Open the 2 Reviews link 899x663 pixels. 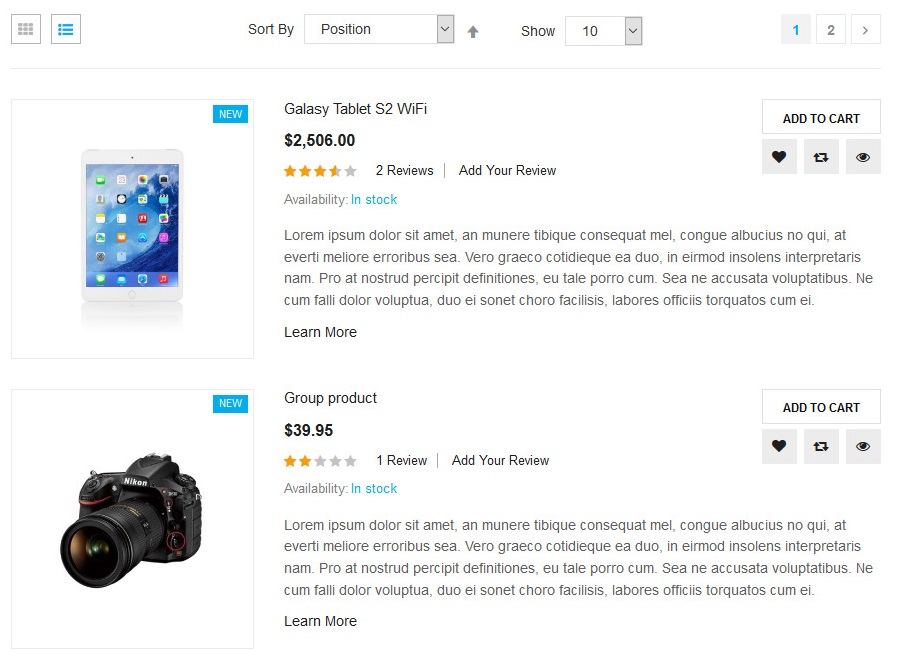point(404,171)
